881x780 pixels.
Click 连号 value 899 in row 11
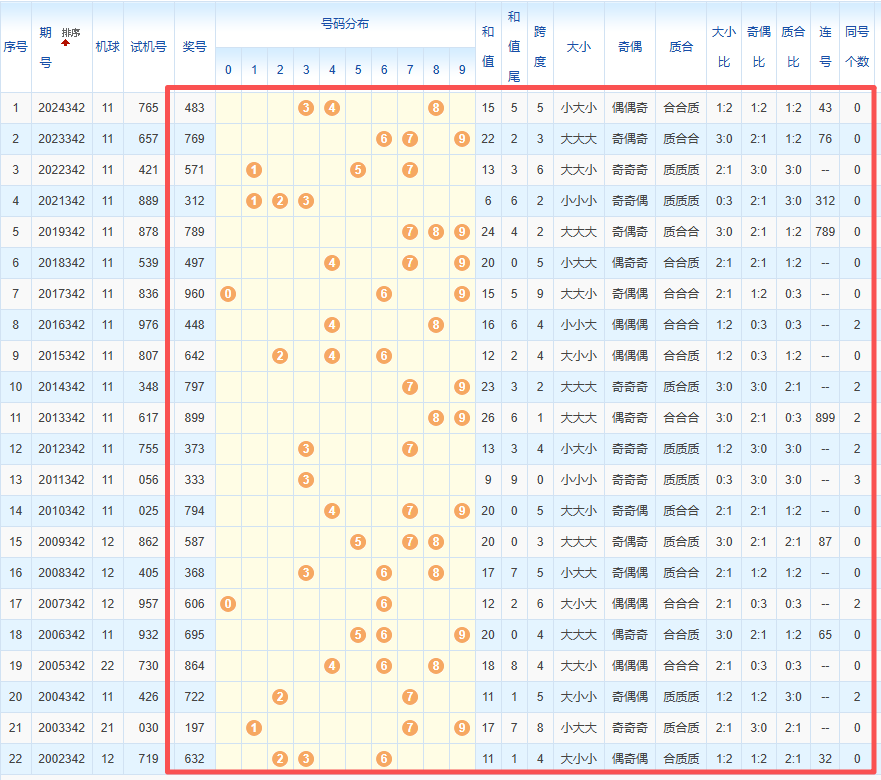(x=825, y=418)
